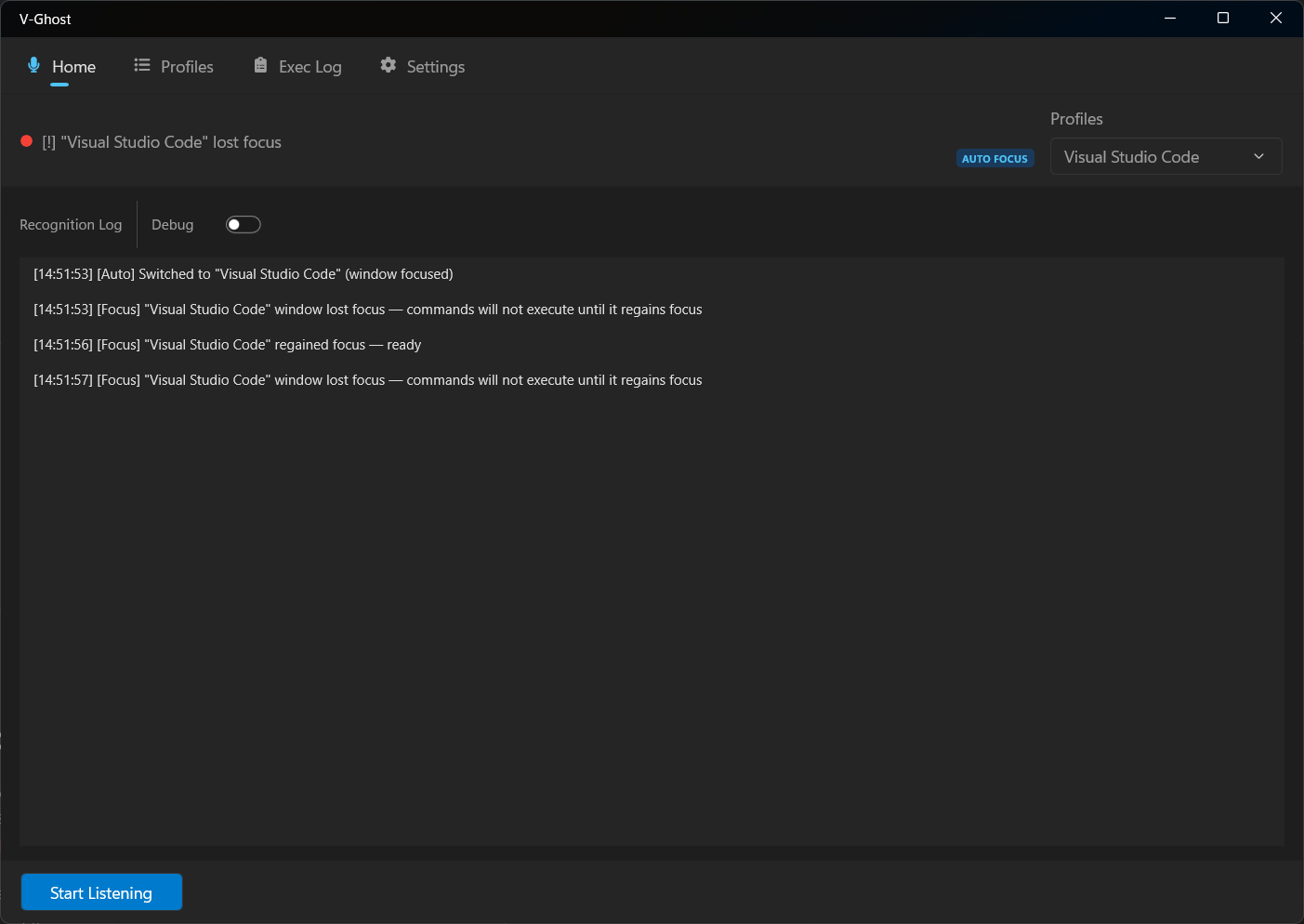Open the Profiles dropdown showing Visual Studio Code
The height and width of the screenshot is (924, 1304).
coord(1153,157)
